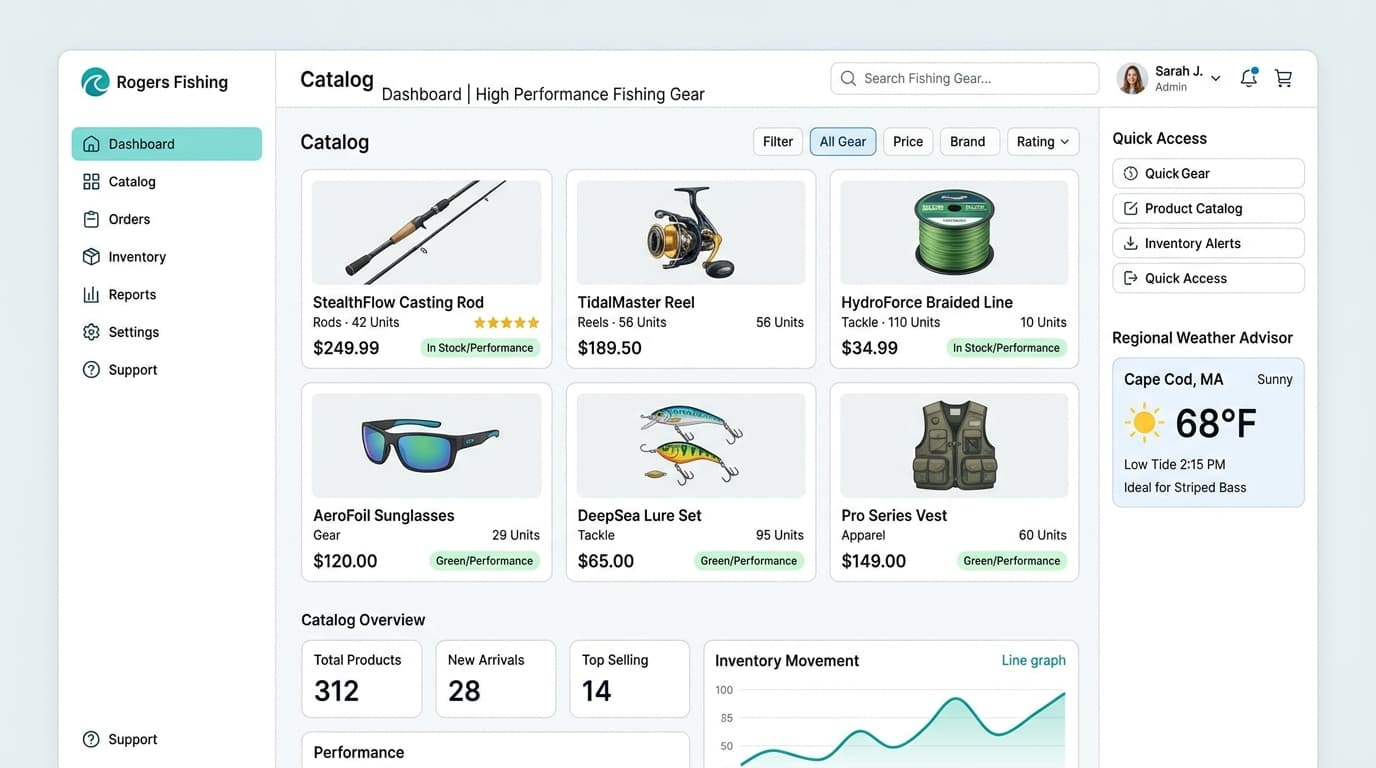Open the TidalMaster Reel product image
This screenshot has height=768, width=1376.
coord(691,232)
